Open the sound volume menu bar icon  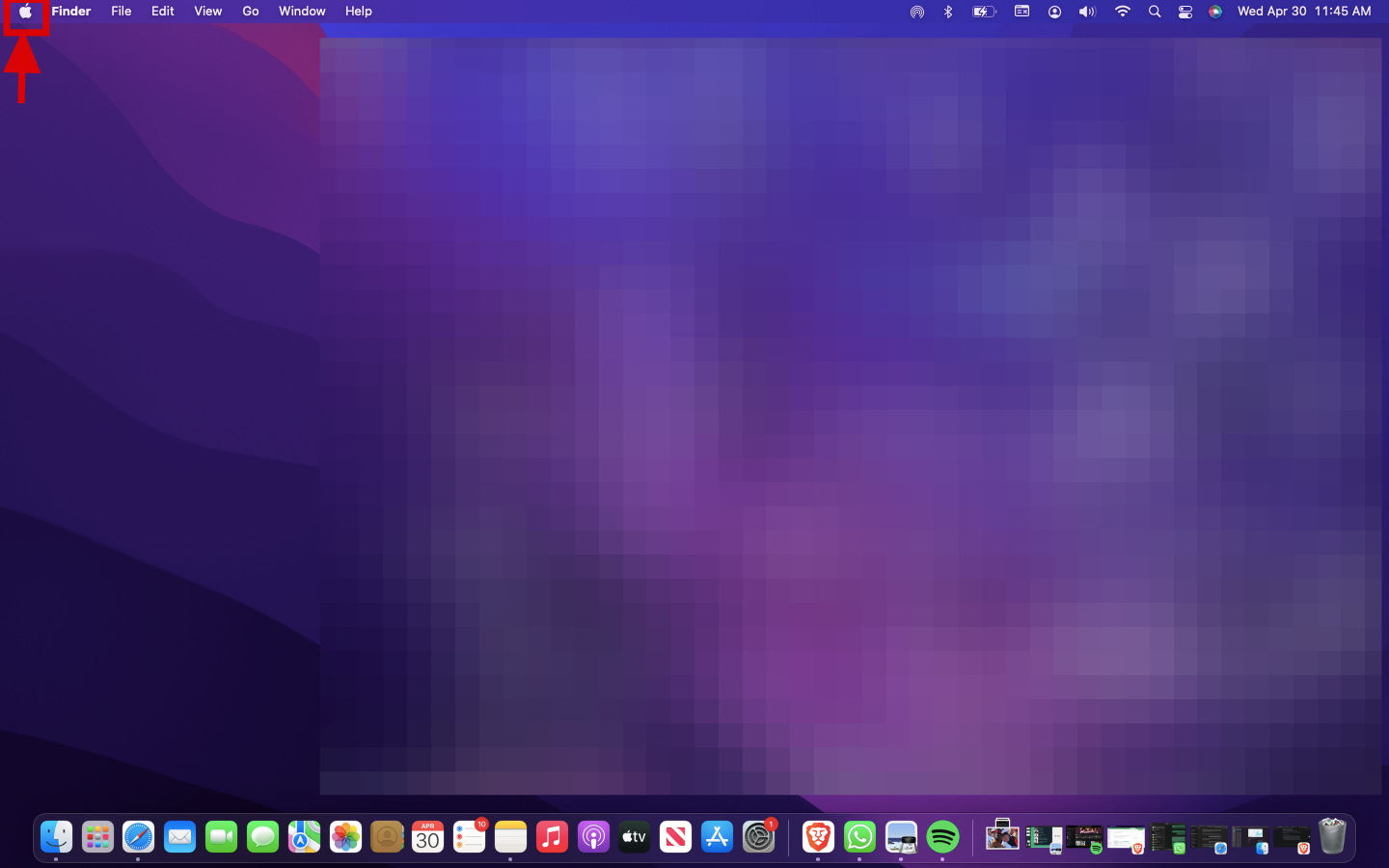click(x=1087, y=12)
